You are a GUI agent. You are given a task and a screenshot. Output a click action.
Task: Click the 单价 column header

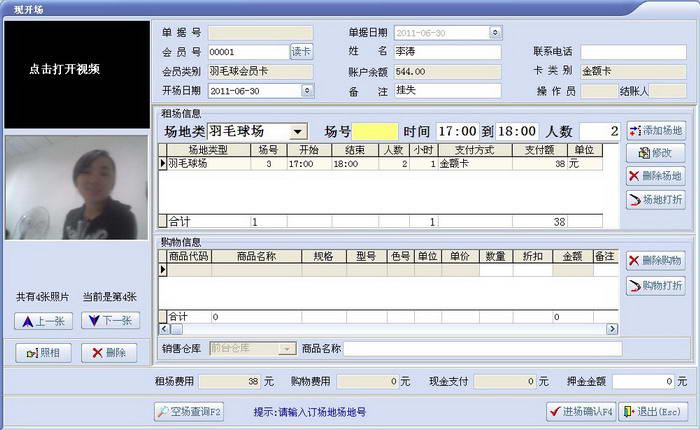click(460, 256)
